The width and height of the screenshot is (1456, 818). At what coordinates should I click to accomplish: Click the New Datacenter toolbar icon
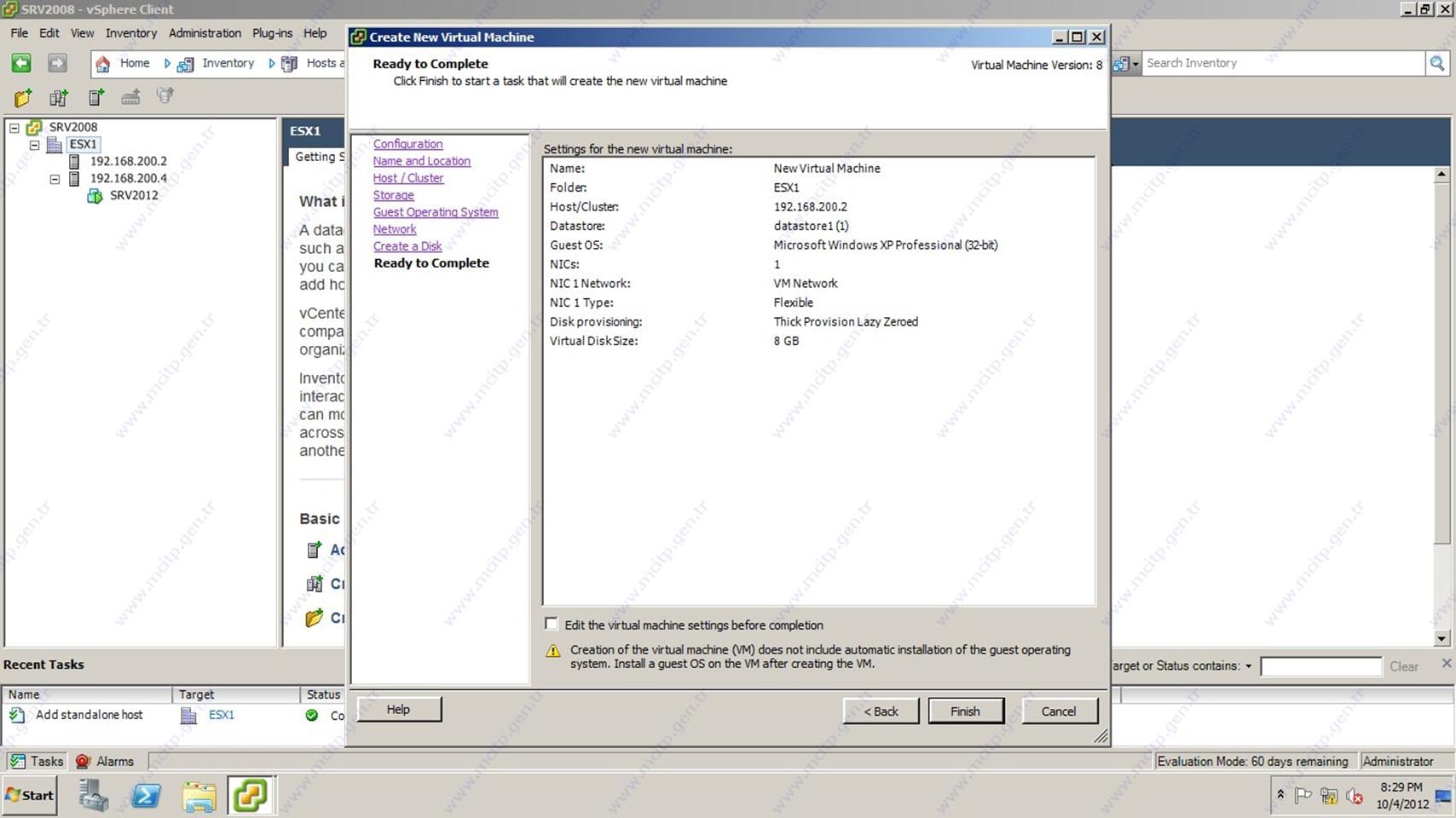[59, 97]
